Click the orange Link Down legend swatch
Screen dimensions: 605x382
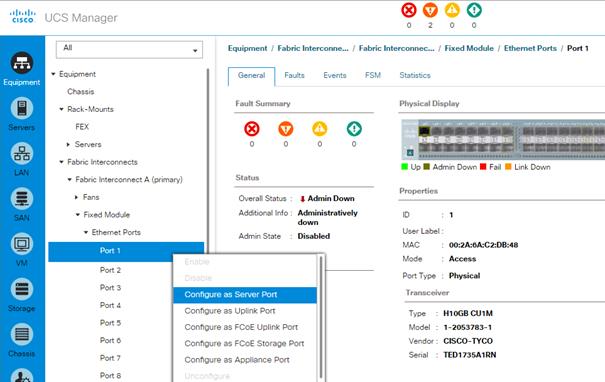[508, 167]
